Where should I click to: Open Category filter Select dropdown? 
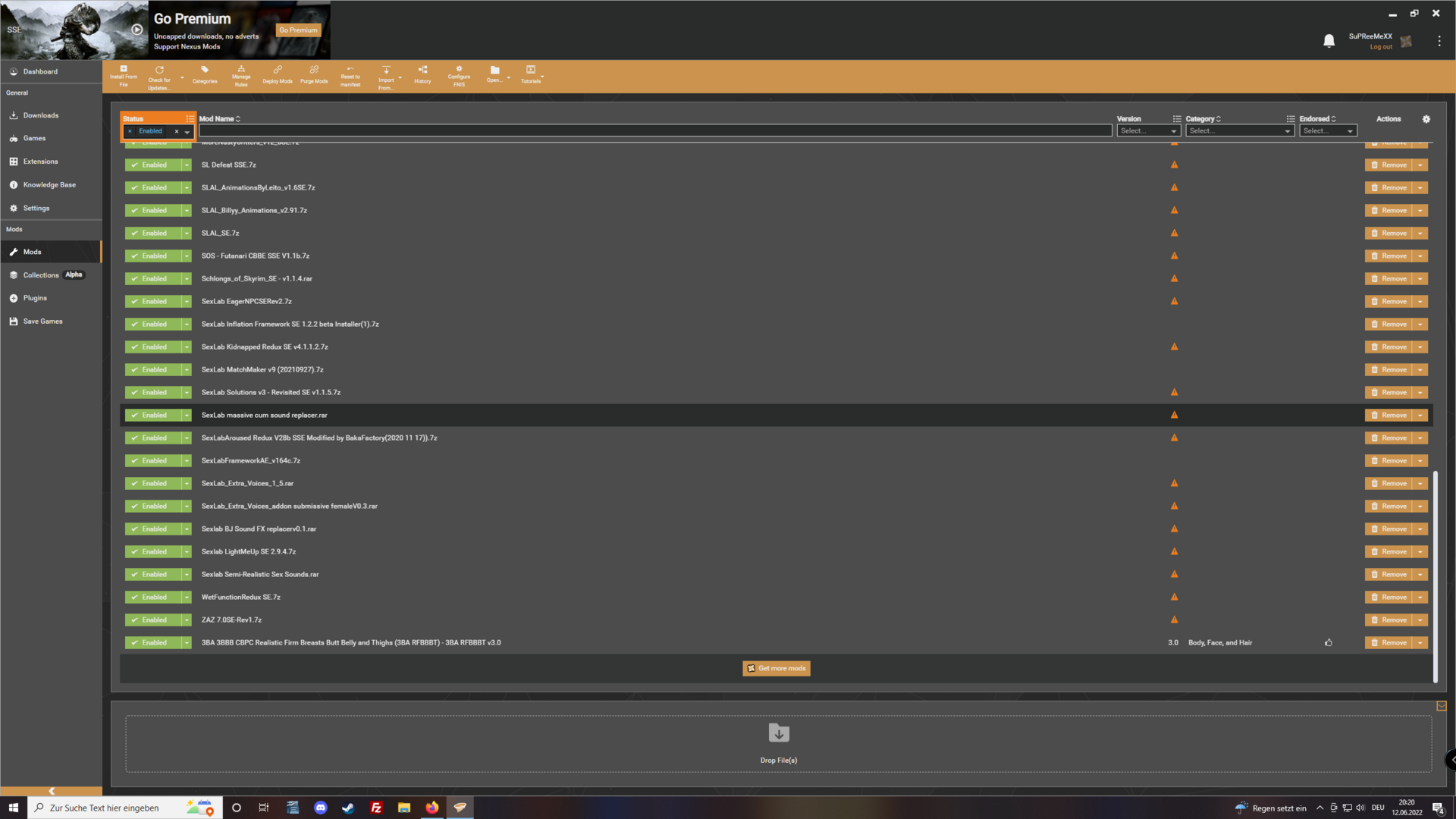[x=1239, y=131]
